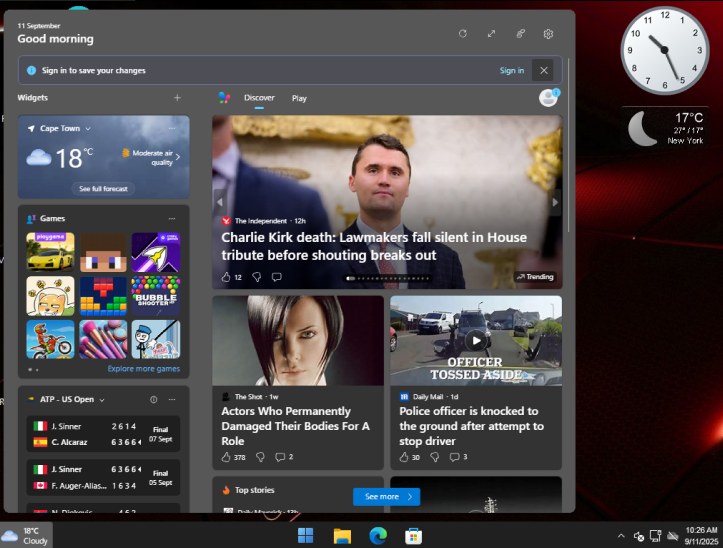Go to previous headline in carousel
Image resolution: width=723 pixels, height=548 pixels.
[220, 202]
